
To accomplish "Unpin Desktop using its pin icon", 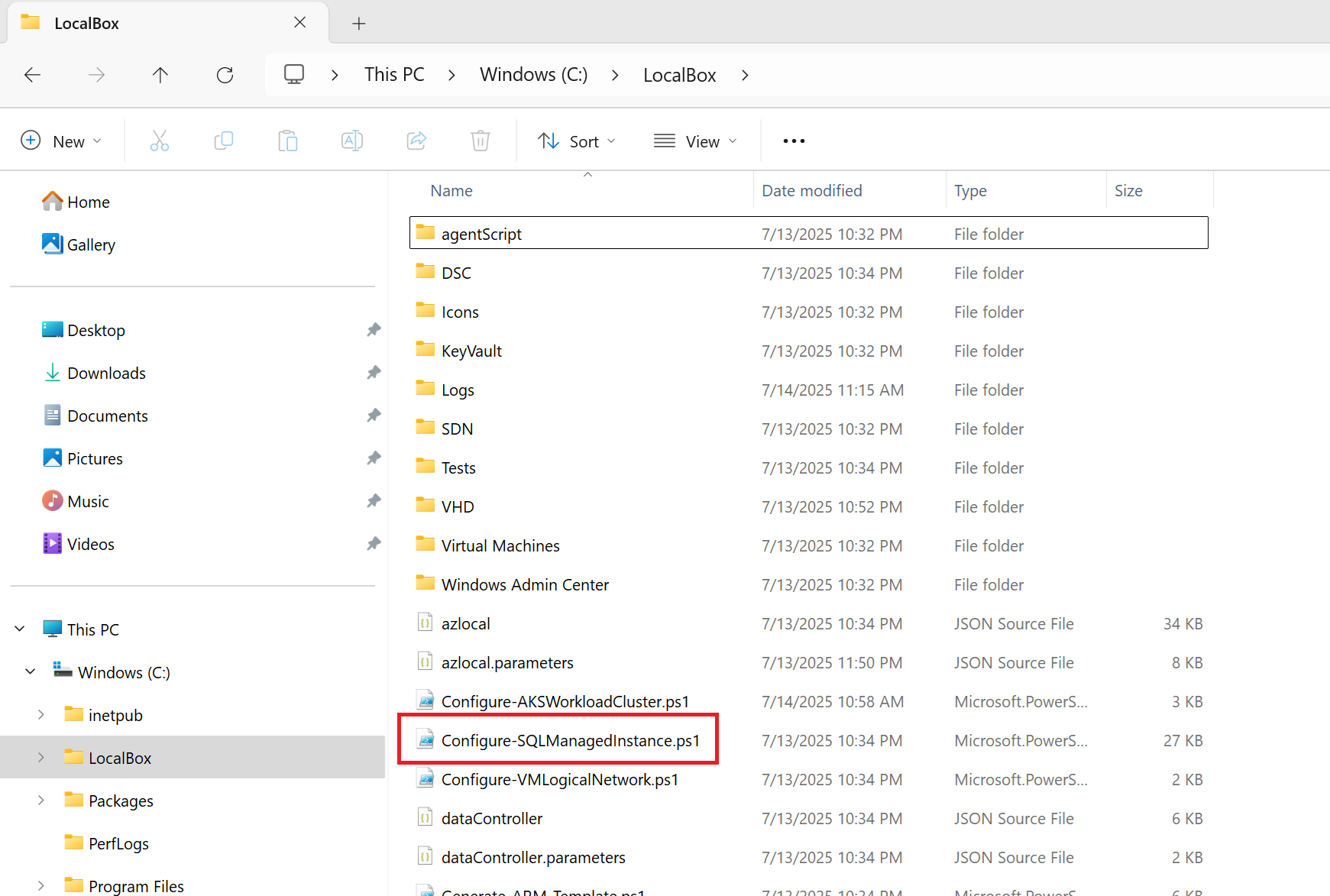I will (x=374, y=330).
